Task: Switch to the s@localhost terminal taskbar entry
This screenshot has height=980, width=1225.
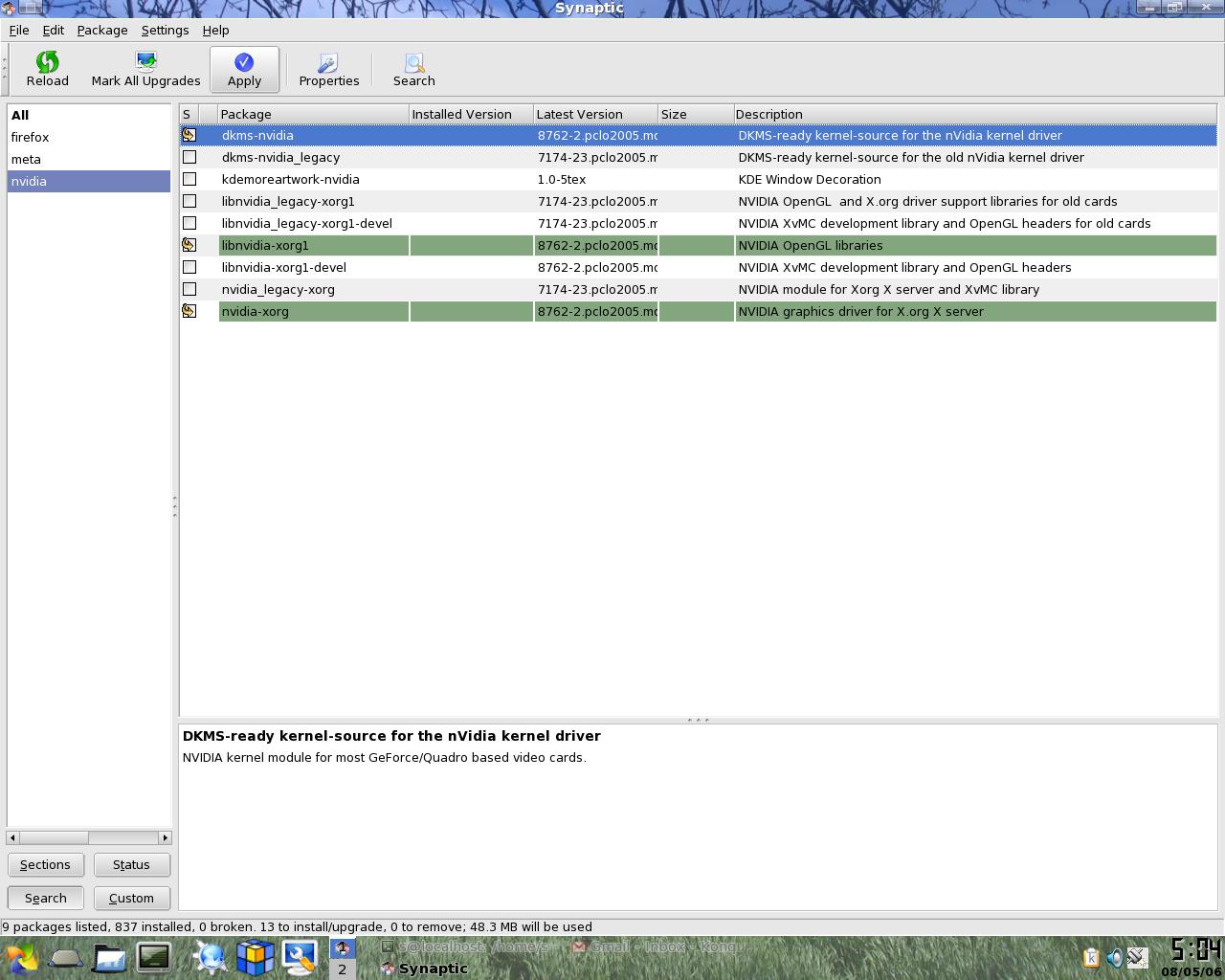Action: [x=465, y=947]
